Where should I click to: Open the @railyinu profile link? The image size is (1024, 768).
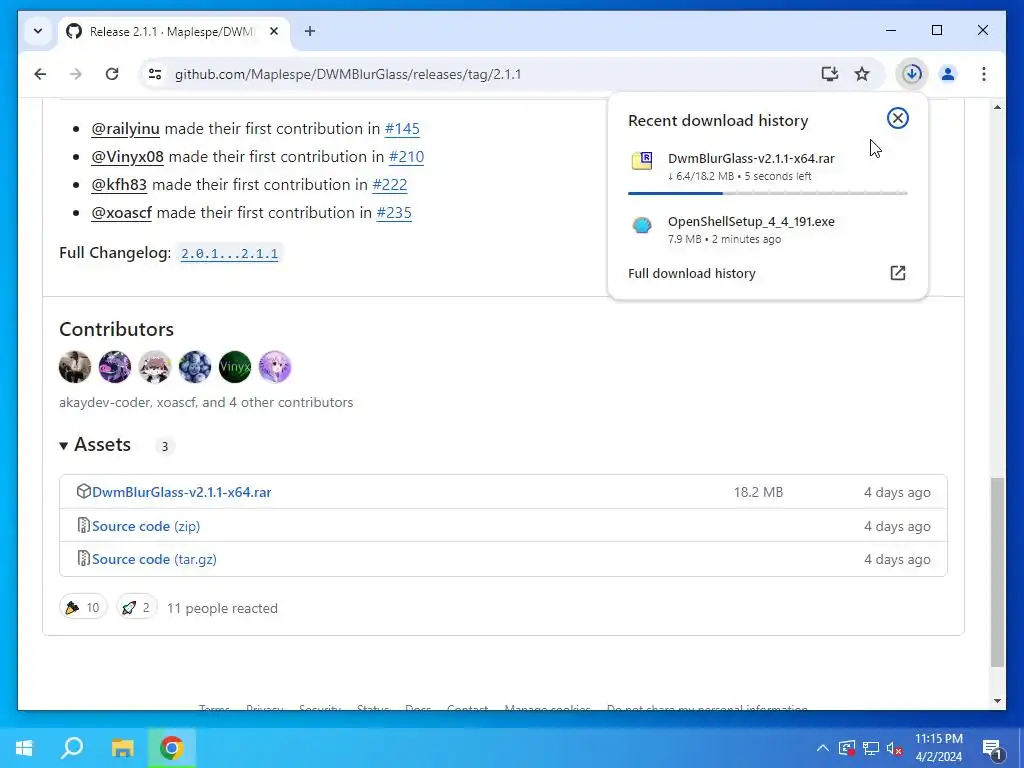tap(125, 129)
